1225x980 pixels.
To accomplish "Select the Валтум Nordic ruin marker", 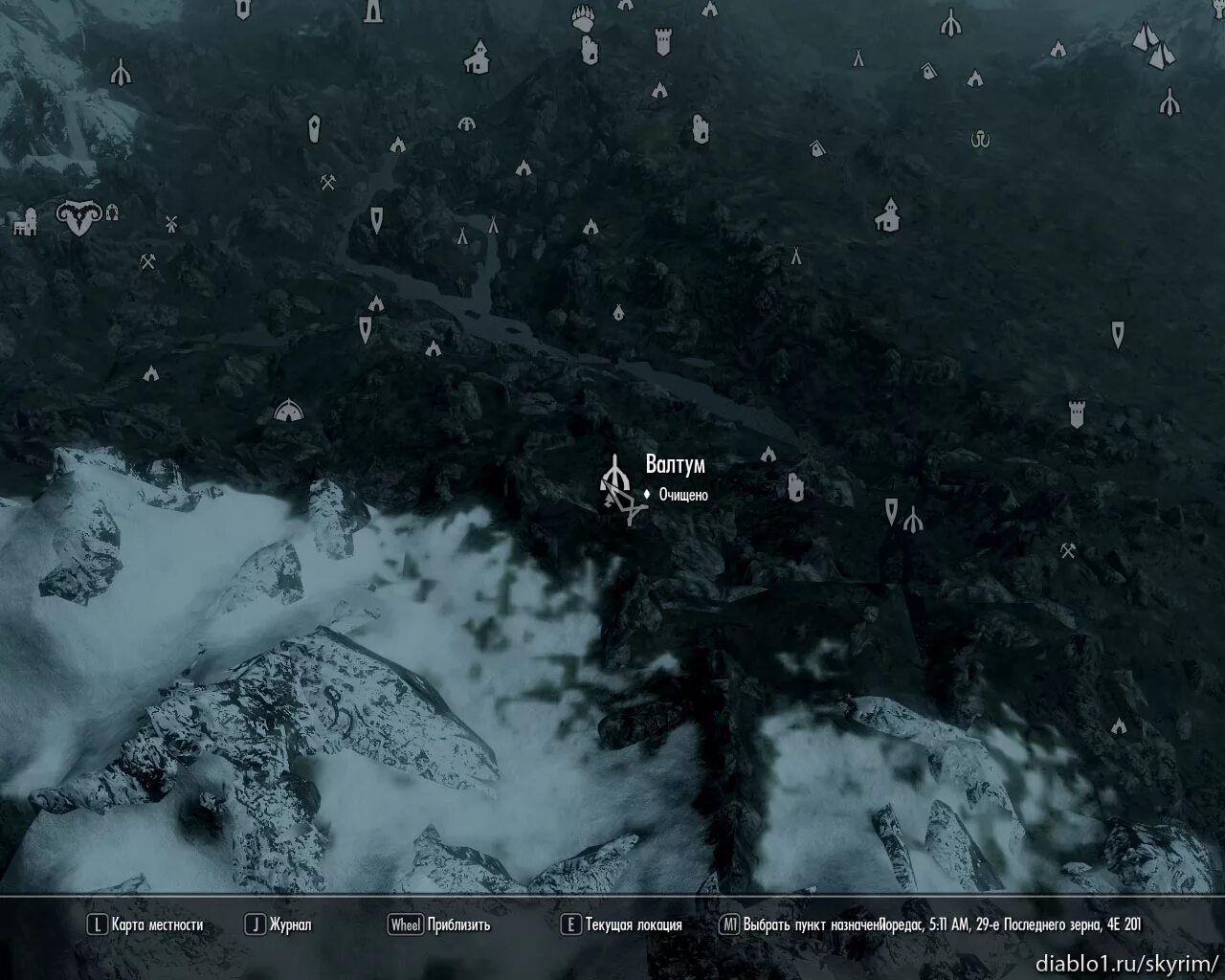I will pyautogui.click(x=615, y=473).
